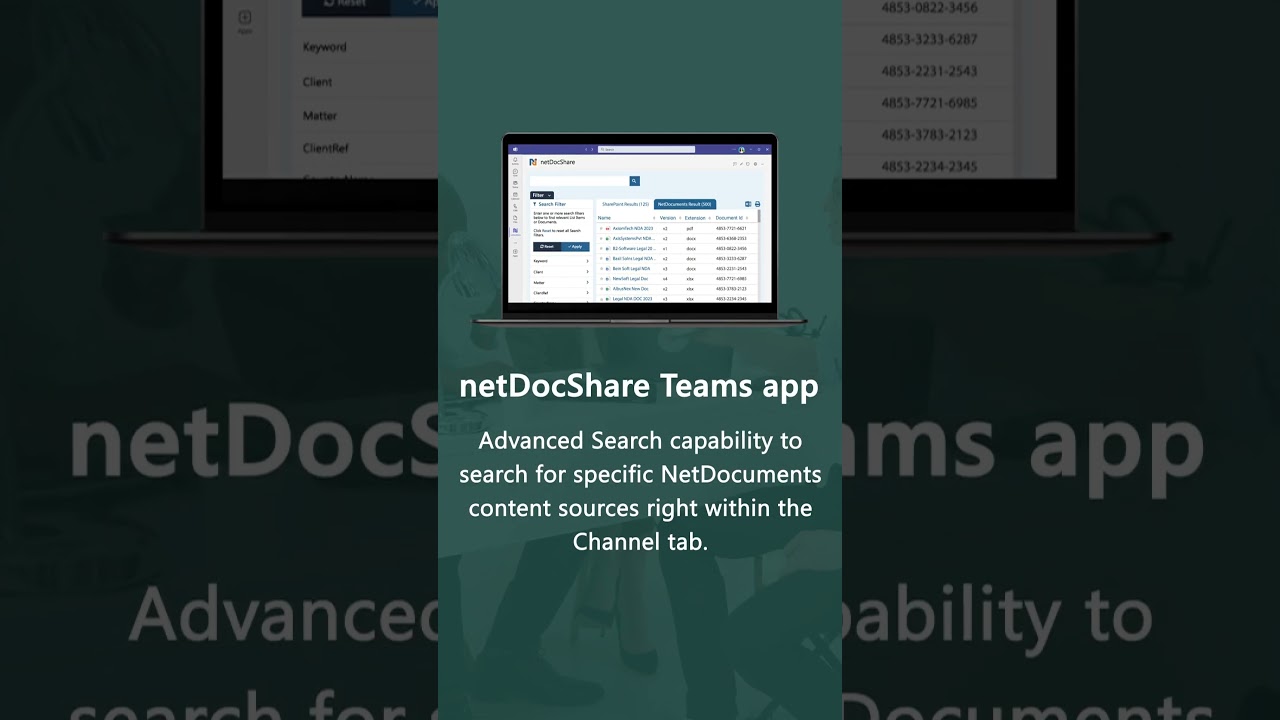This screenshot has height=720, width=1280.
Task: Switch to SharePoint Results (125) tab
Action: click(x=625, y=204)
